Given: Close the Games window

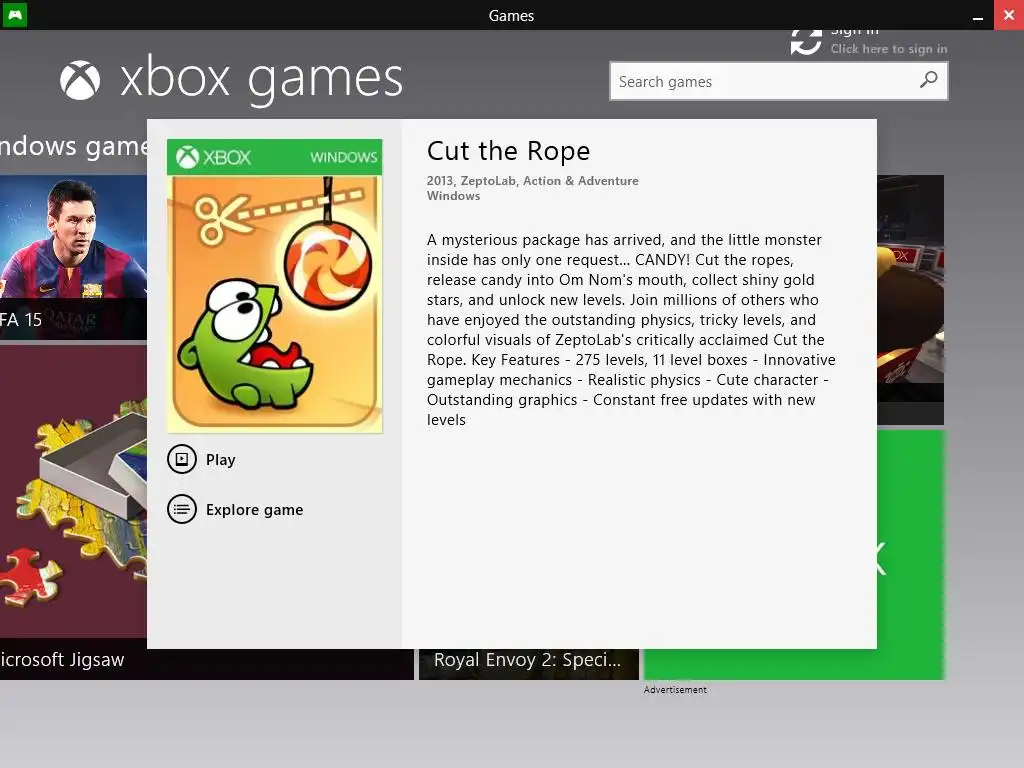Looking at the screenshot, I should (1009, 15).
